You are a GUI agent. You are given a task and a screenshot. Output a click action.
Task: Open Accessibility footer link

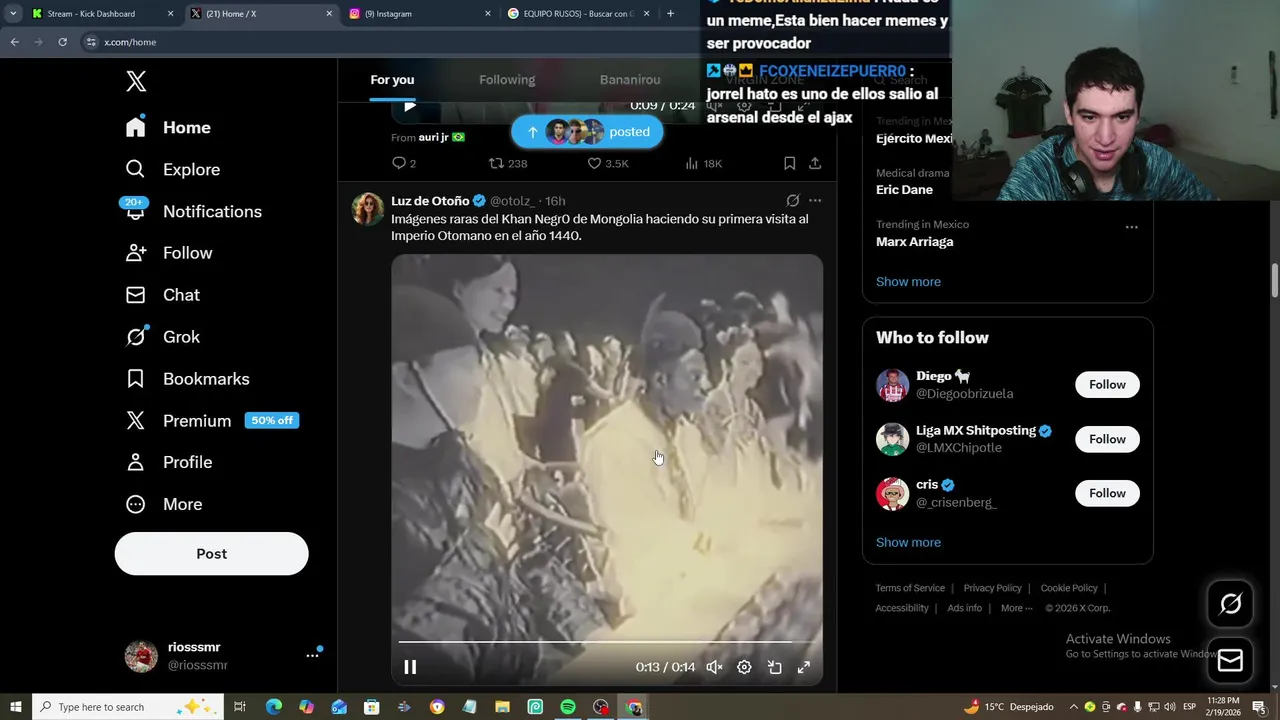[902, 608]
